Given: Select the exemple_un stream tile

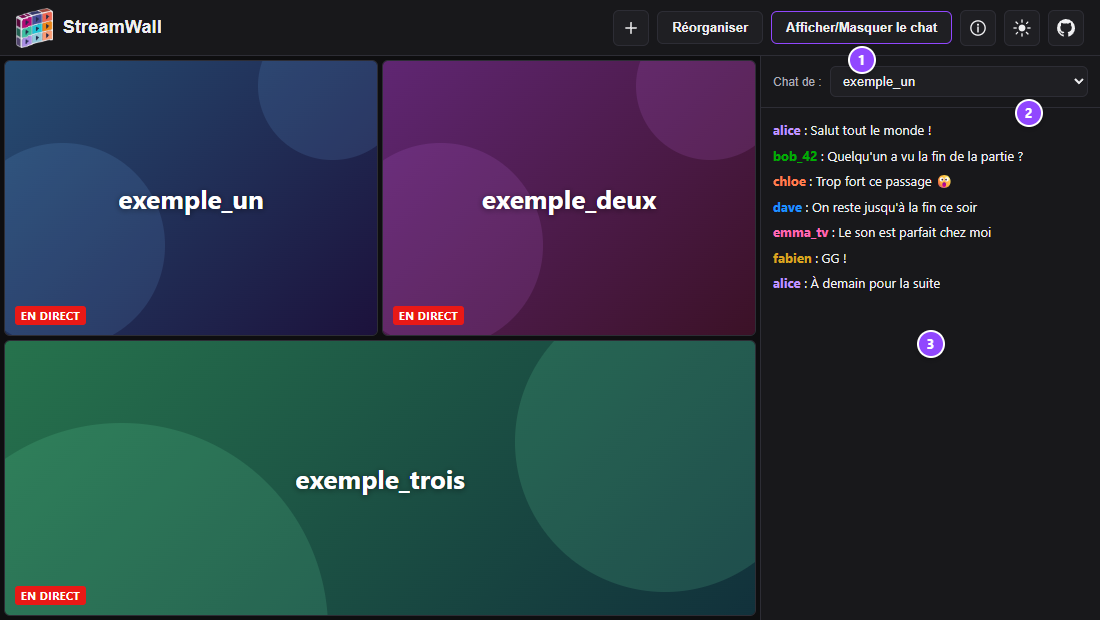Looking at the screenshot, I should click(191, 198).
